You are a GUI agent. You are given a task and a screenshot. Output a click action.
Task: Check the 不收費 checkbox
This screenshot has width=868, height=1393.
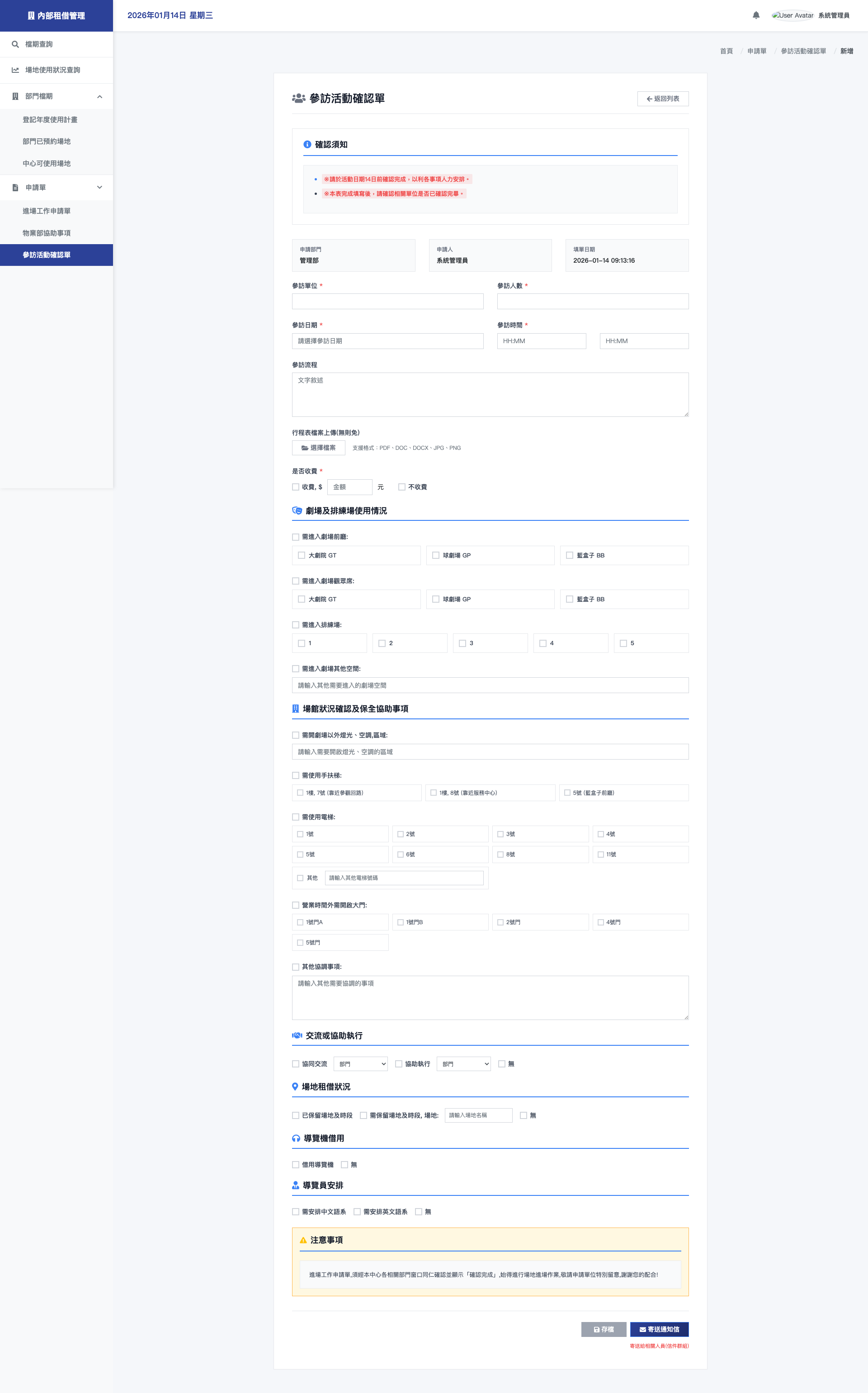click(402, 487)
